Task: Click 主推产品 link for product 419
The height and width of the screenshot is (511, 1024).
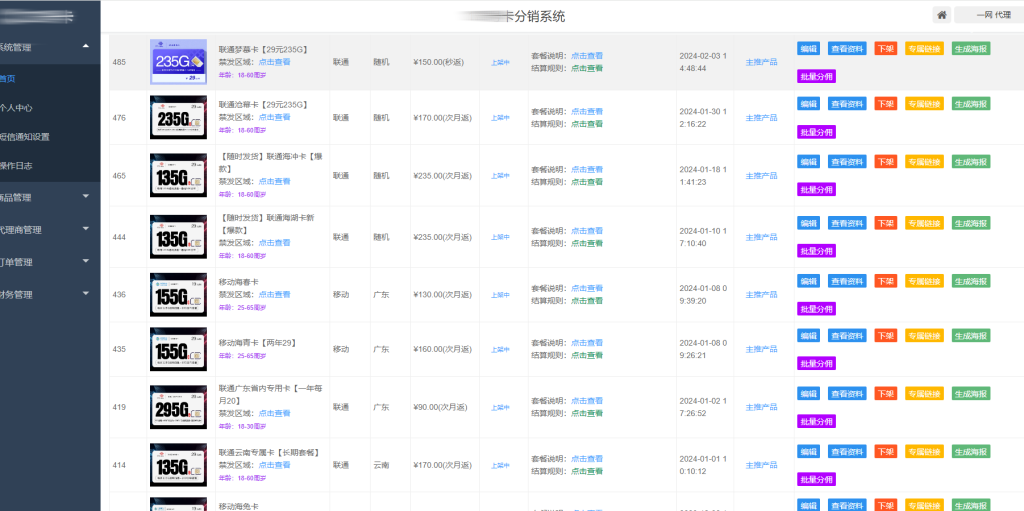Action: click(761, 407)
